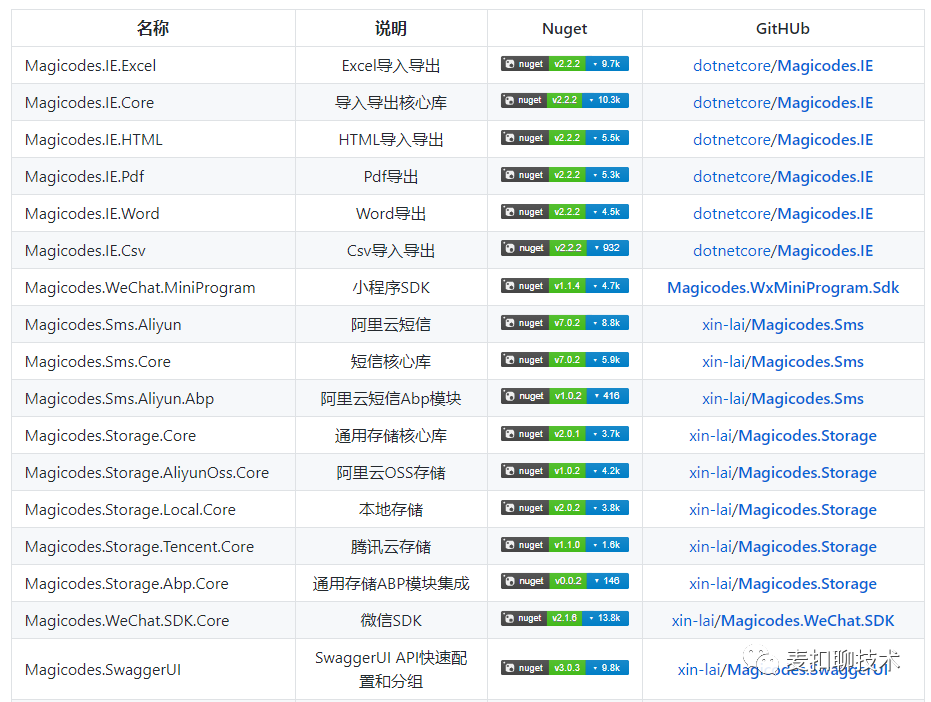931x702 pixels.
Task: Open the Magicodes.WxMiniProgram.Sdk GitHub link
Action: click(x=783, y=287)
